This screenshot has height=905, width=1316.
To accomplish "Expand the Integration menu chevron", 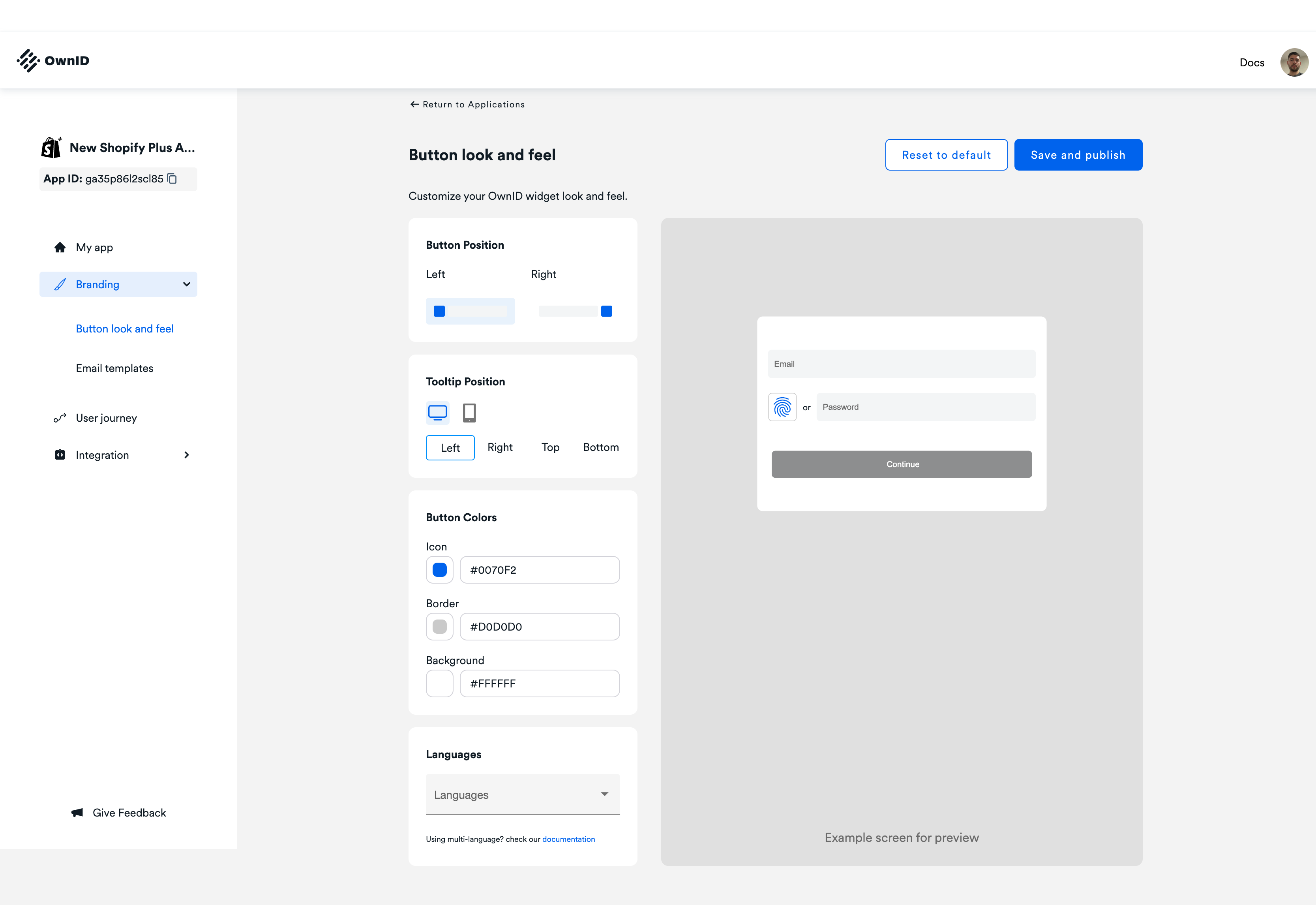I will tap(186, 455).
